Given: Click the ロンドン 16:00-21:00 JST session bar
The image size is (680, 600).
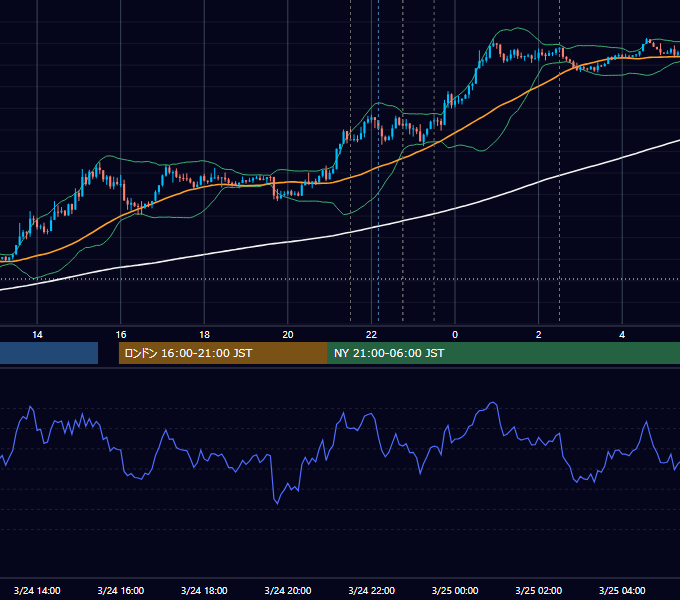Looking at the screenshot, I should click(223, 353).
